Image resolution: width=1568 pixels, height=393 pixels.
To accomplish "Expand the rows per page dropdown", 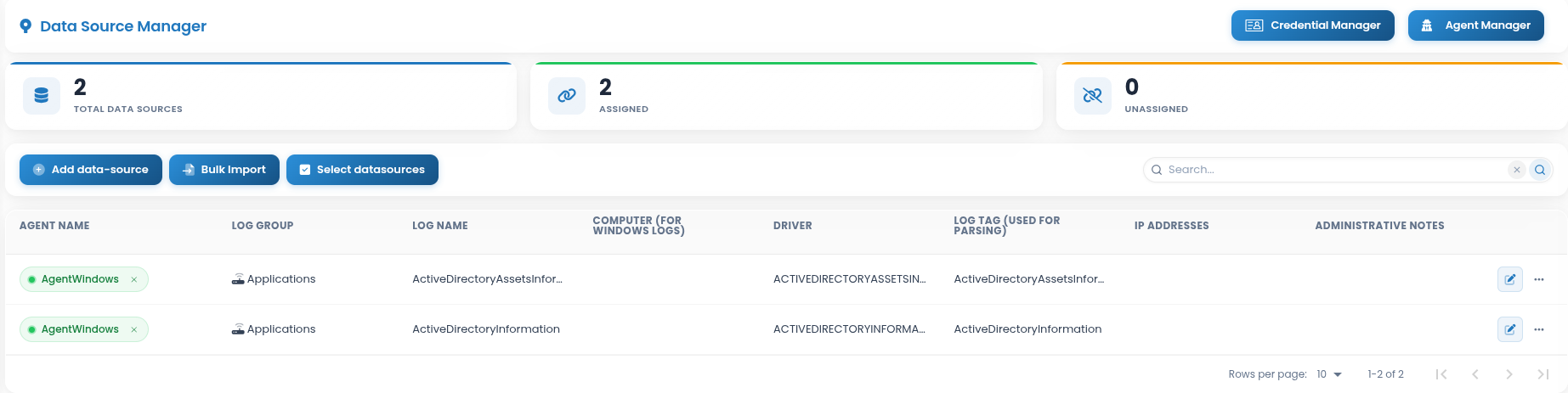I will (x=1329, y=374).
